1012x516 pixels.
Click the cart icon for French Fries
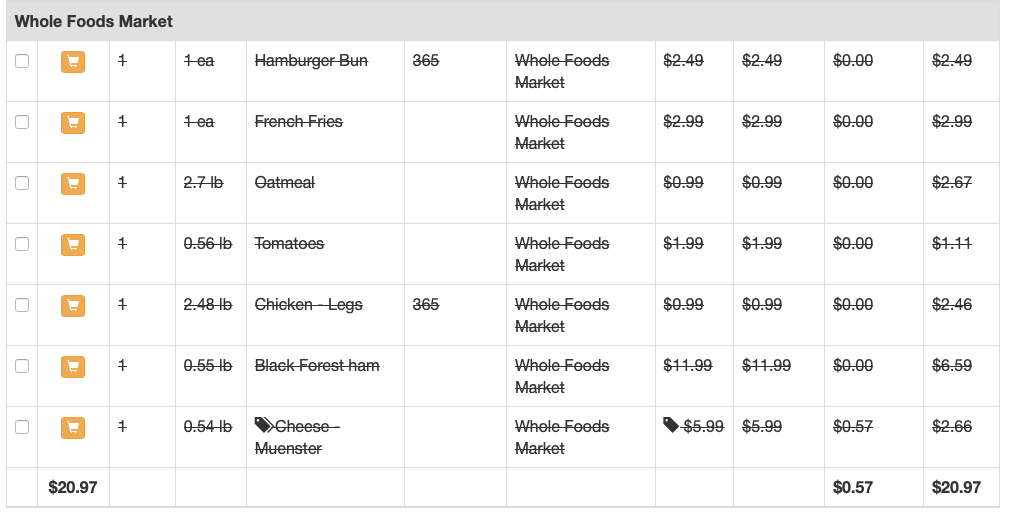tap(73, 123)
